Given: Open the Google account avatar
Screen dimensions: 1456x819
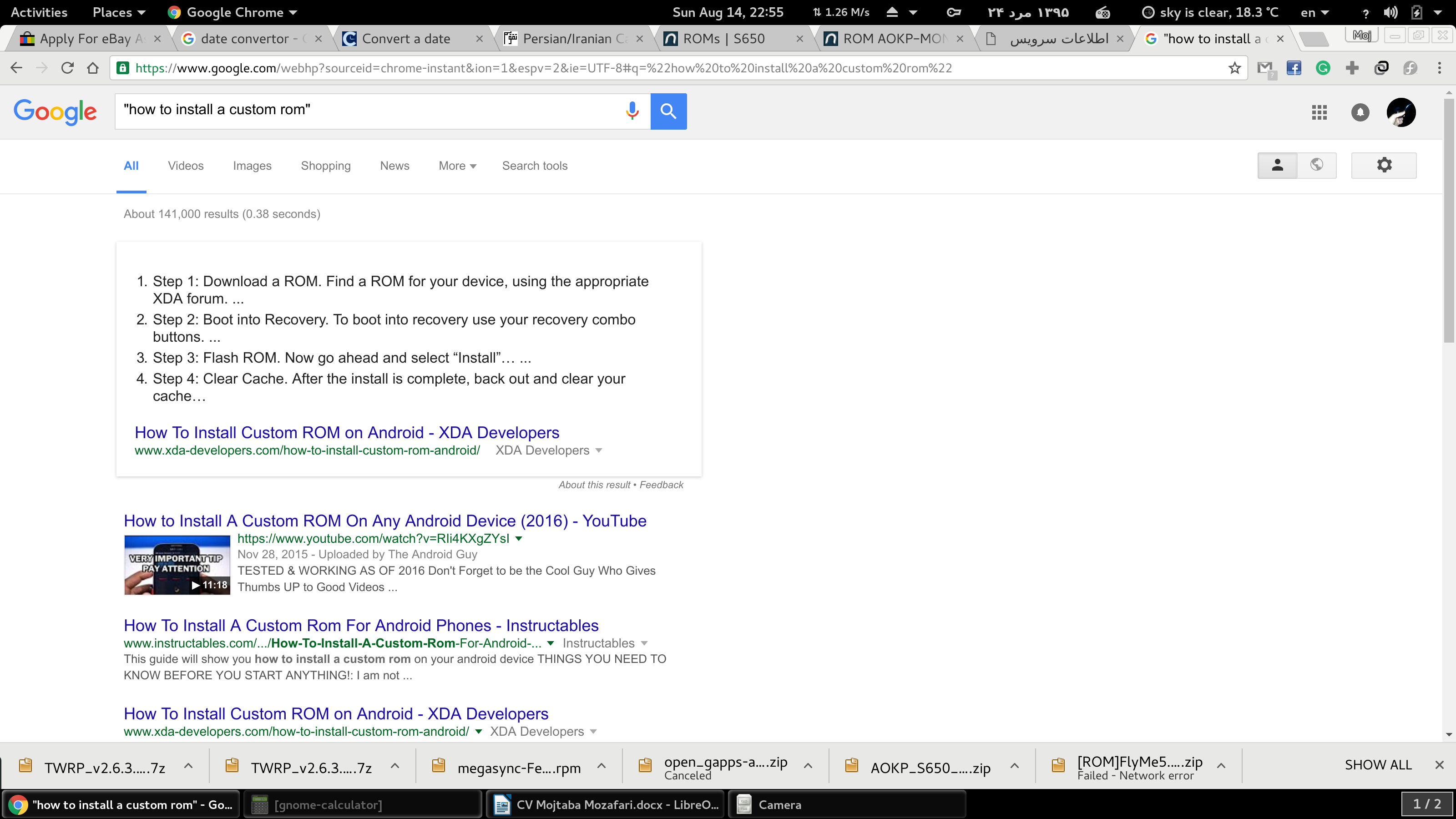Looking at the screenshot, I should click(x=1400, y=112).
